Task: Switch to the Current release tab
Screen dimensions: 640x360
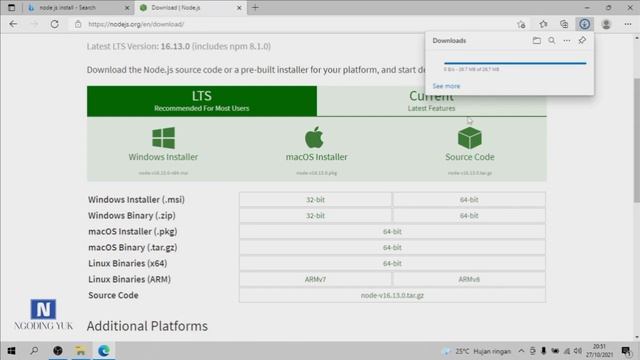Action: tap(431, 101)
